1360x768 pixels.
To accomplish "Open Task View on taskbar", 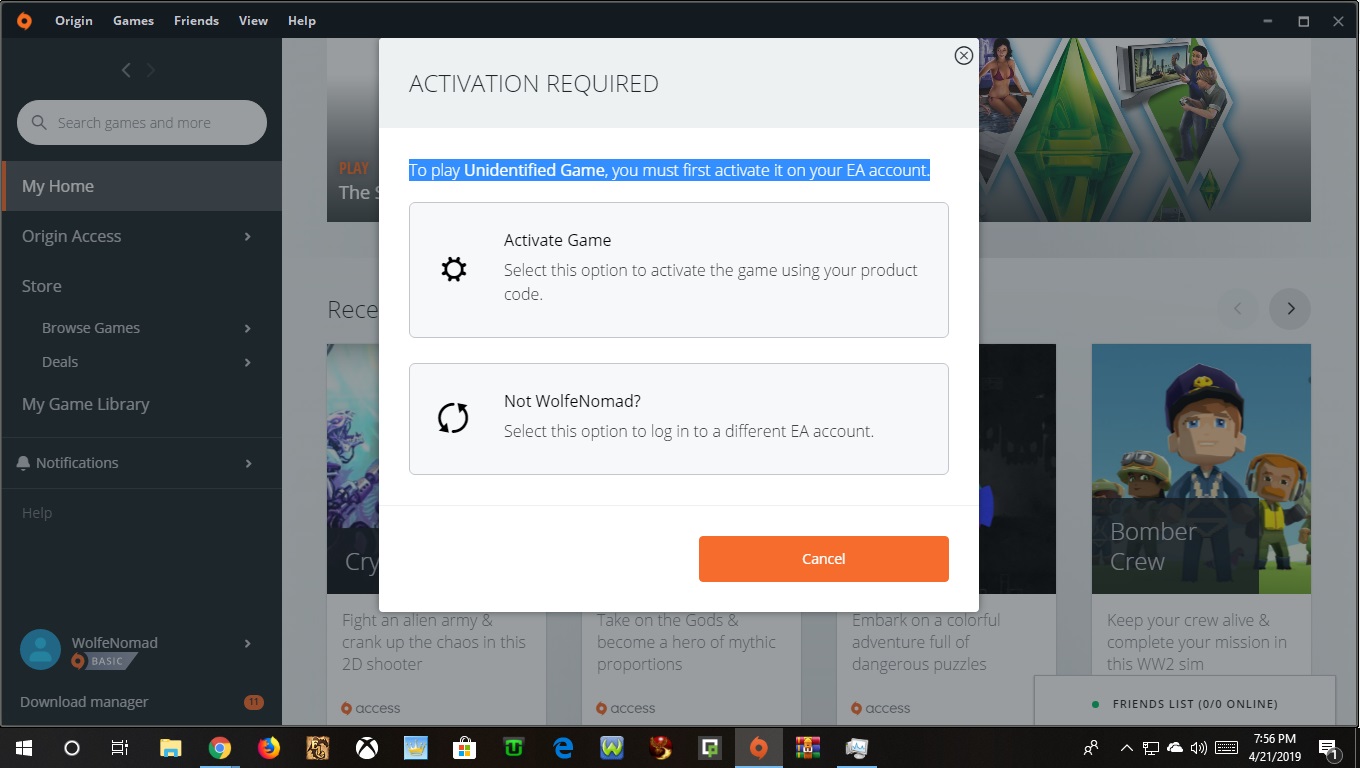I will pos(120,747).
